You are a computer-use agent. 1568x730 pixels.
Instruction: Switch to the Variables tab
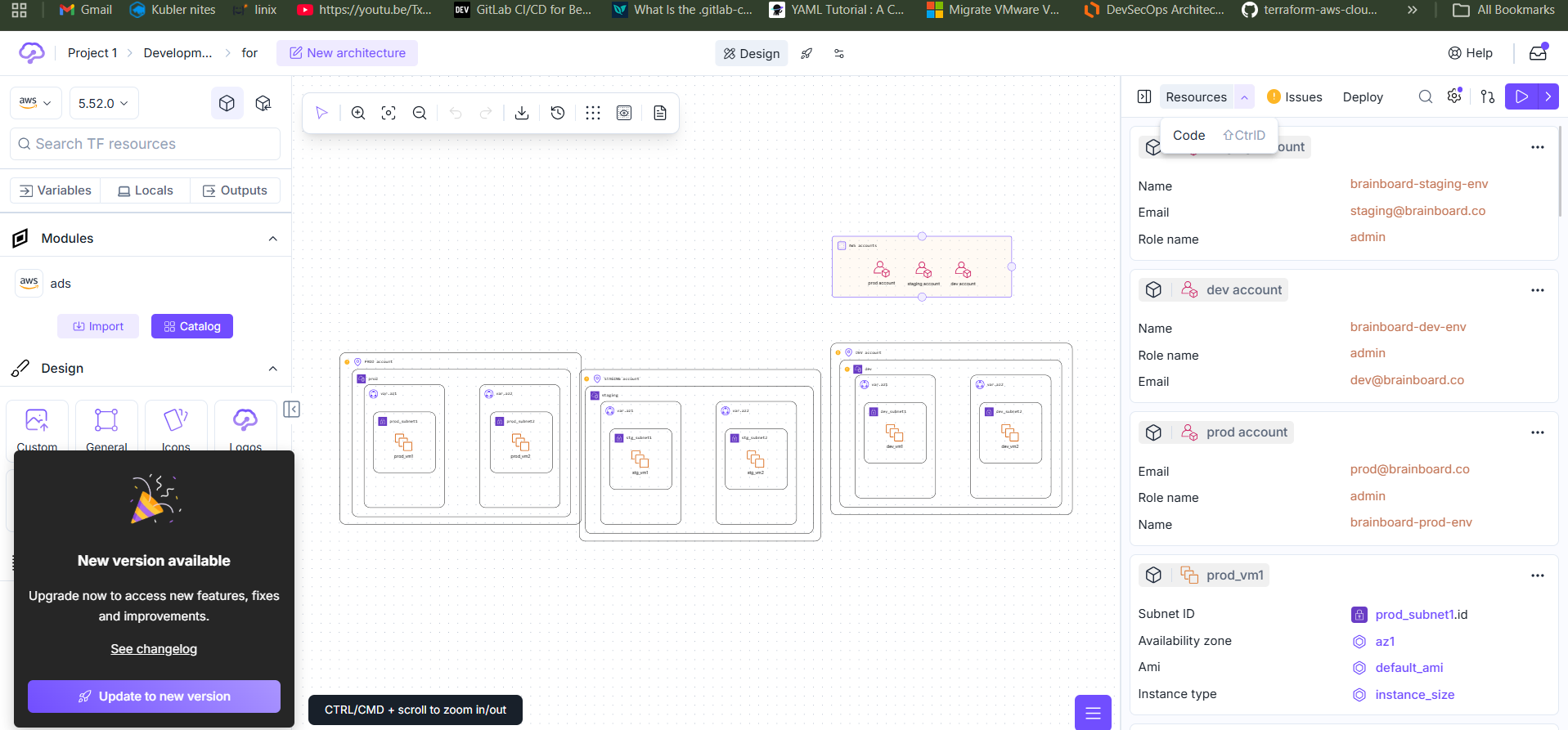pos(56,190)
